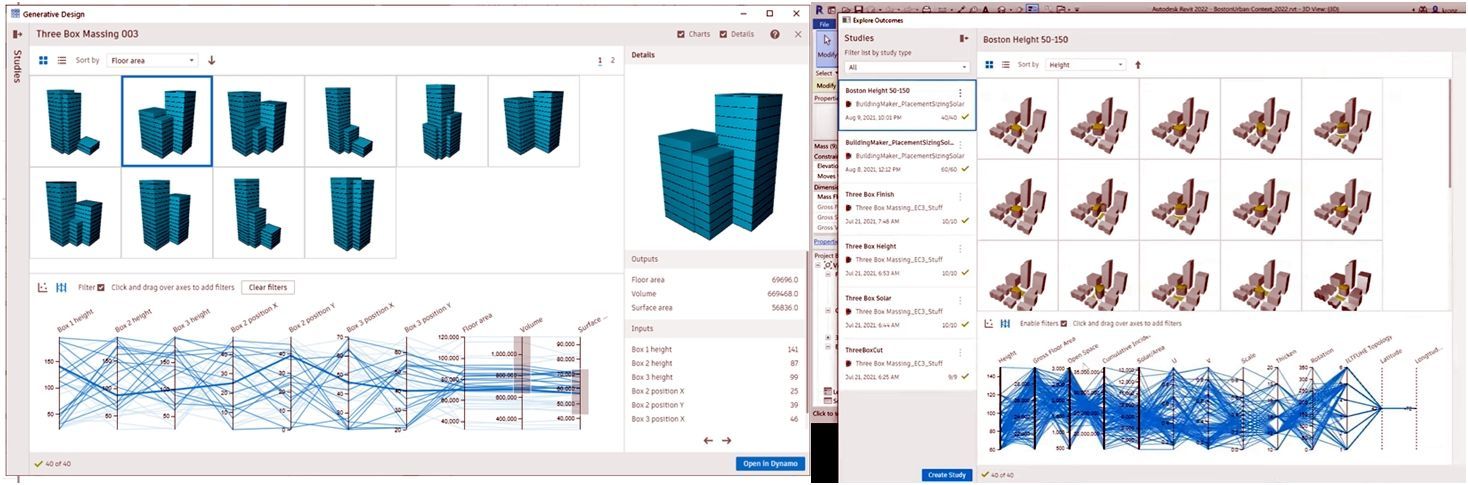This screenshot has height=485, width=1468.
Task: Click Open in Dynamo button
Action: (770, 463)
